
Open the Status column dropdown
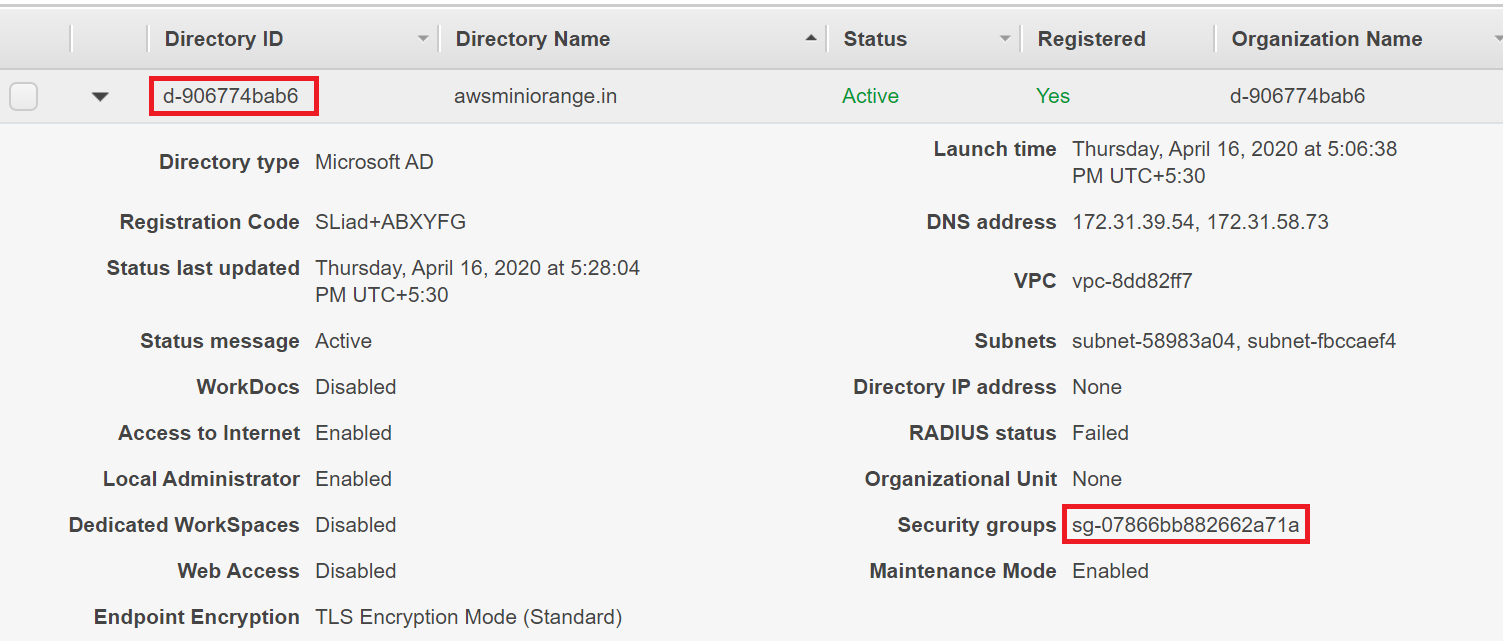coord(1005,38)
